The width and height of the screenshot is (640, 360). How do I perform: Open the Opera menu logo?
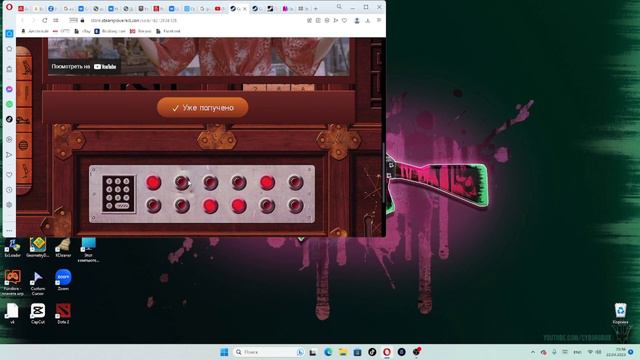(9, 7)
